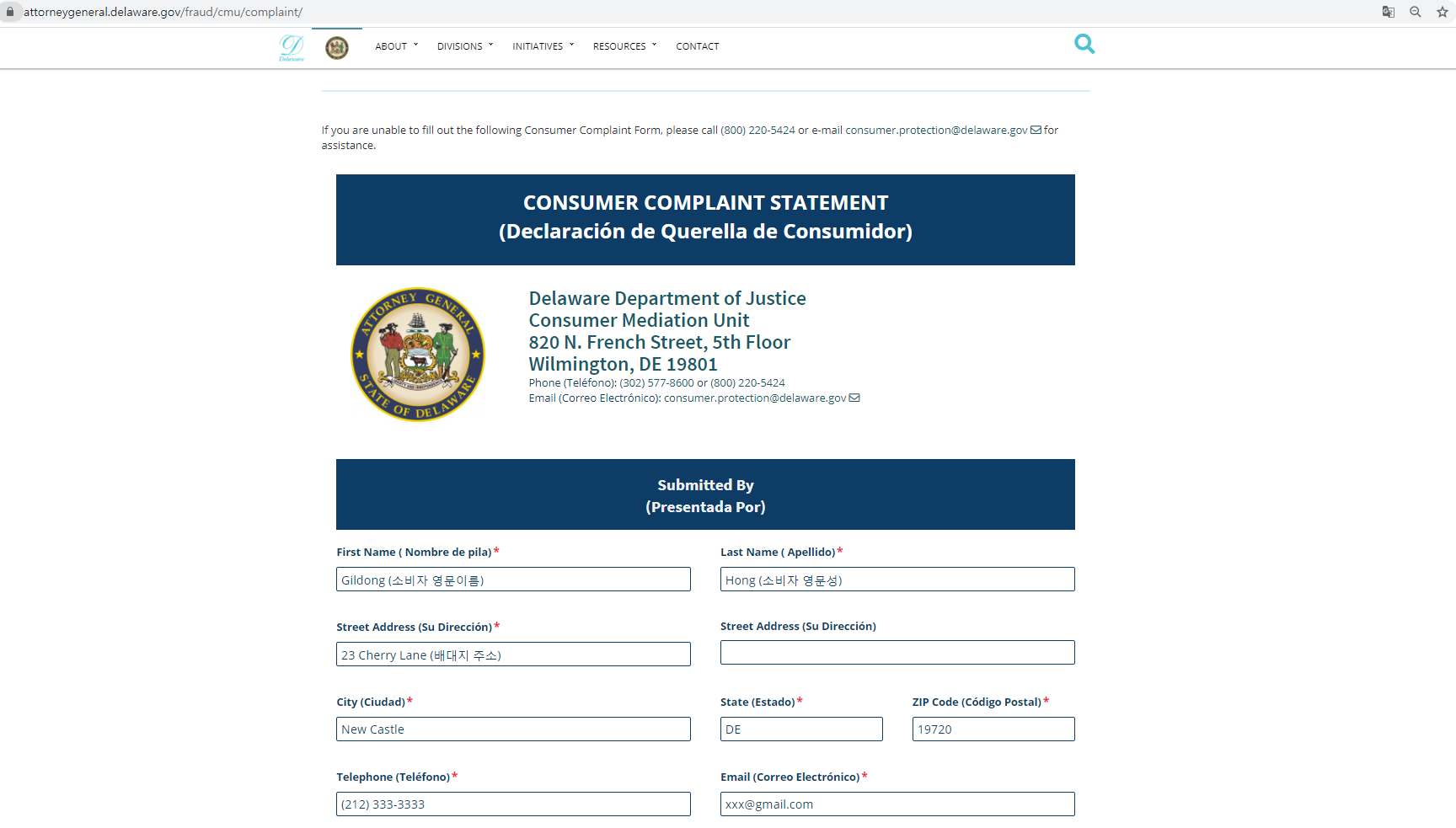Click the '820 N. French Street, 5th Floor' text
Image resolution: width=1456 pixels, height=828 pixels.
660,342
